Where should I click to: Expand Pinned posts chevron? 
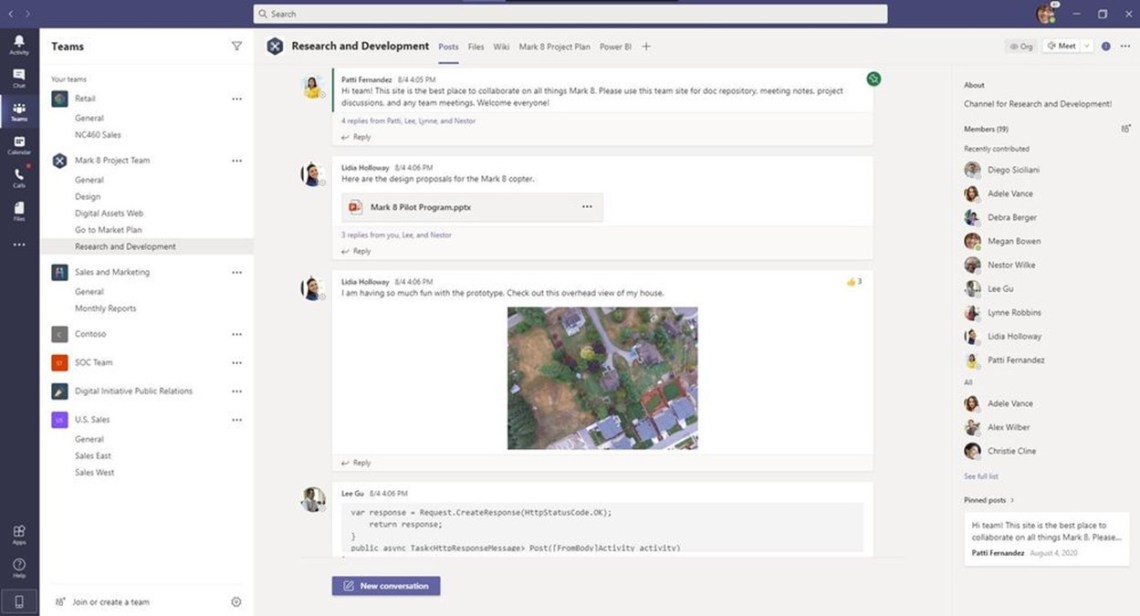(x=1012, y=500)
